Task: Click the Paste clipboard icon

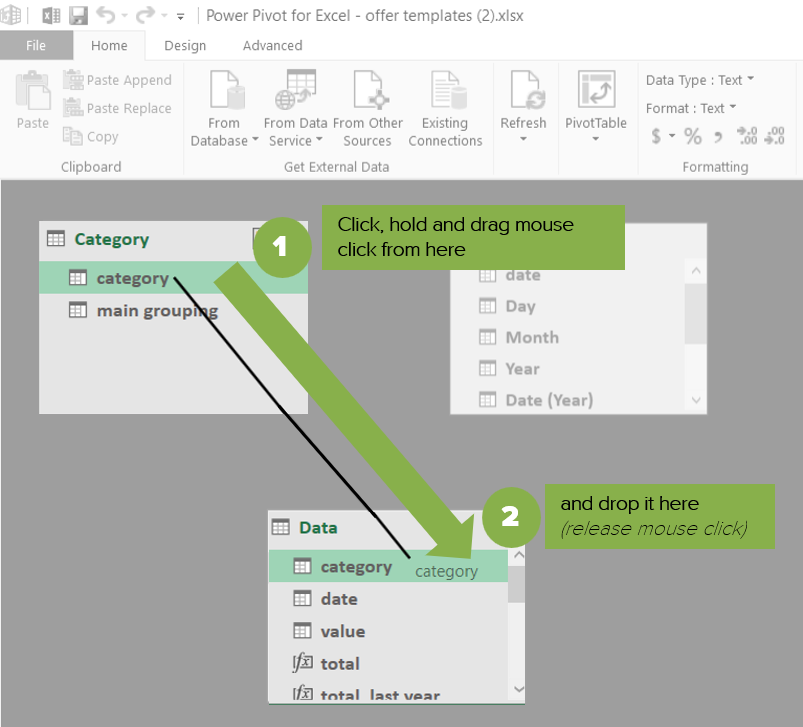Action: tap(33, 91)
